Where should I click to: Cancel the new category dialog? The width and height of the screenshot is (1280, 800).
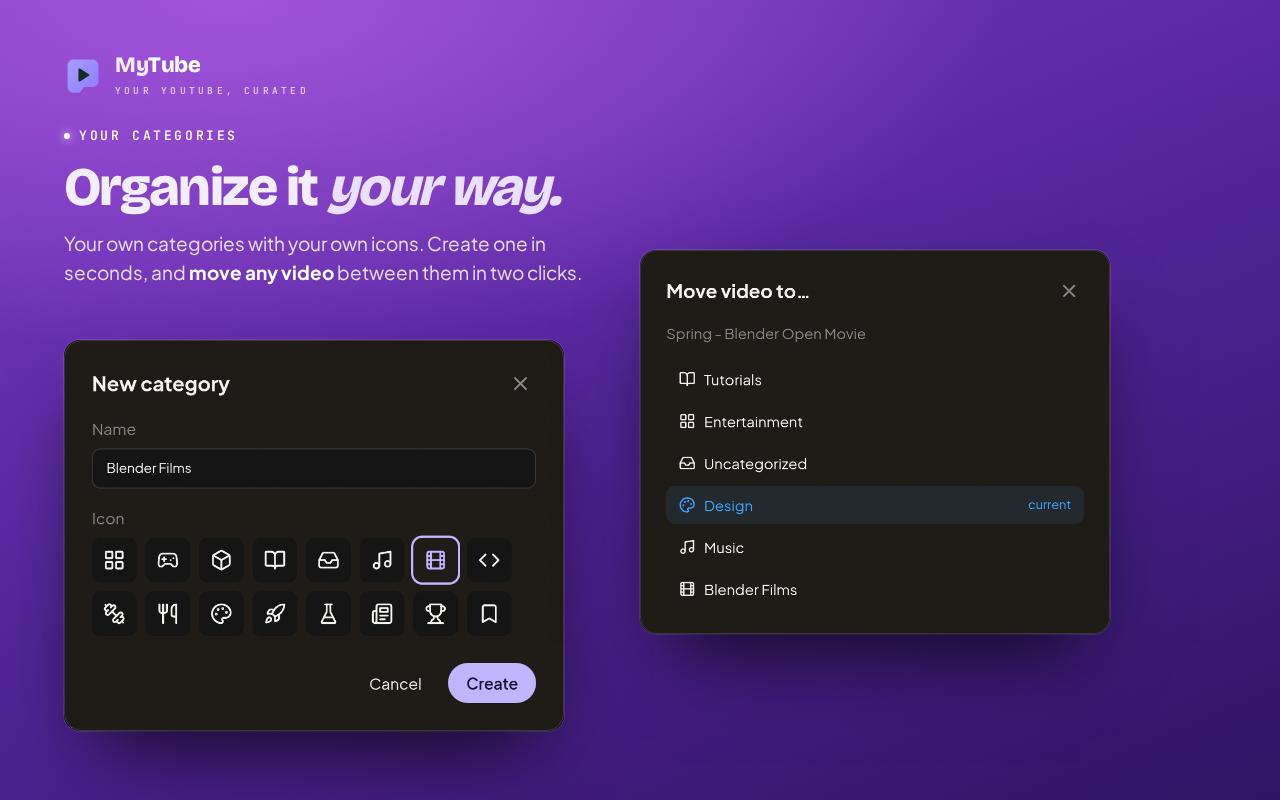point(395,684)
